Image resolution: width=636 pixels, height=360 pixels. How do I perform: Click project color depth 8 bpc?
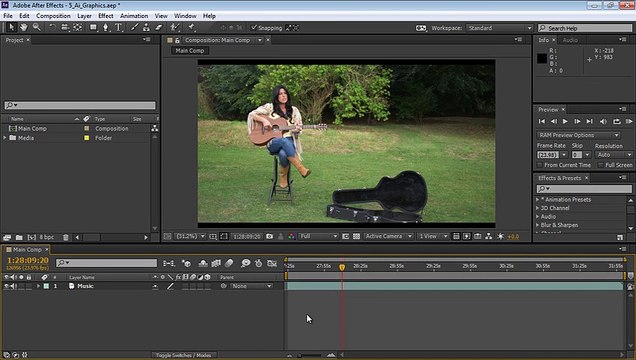point(47,237)
